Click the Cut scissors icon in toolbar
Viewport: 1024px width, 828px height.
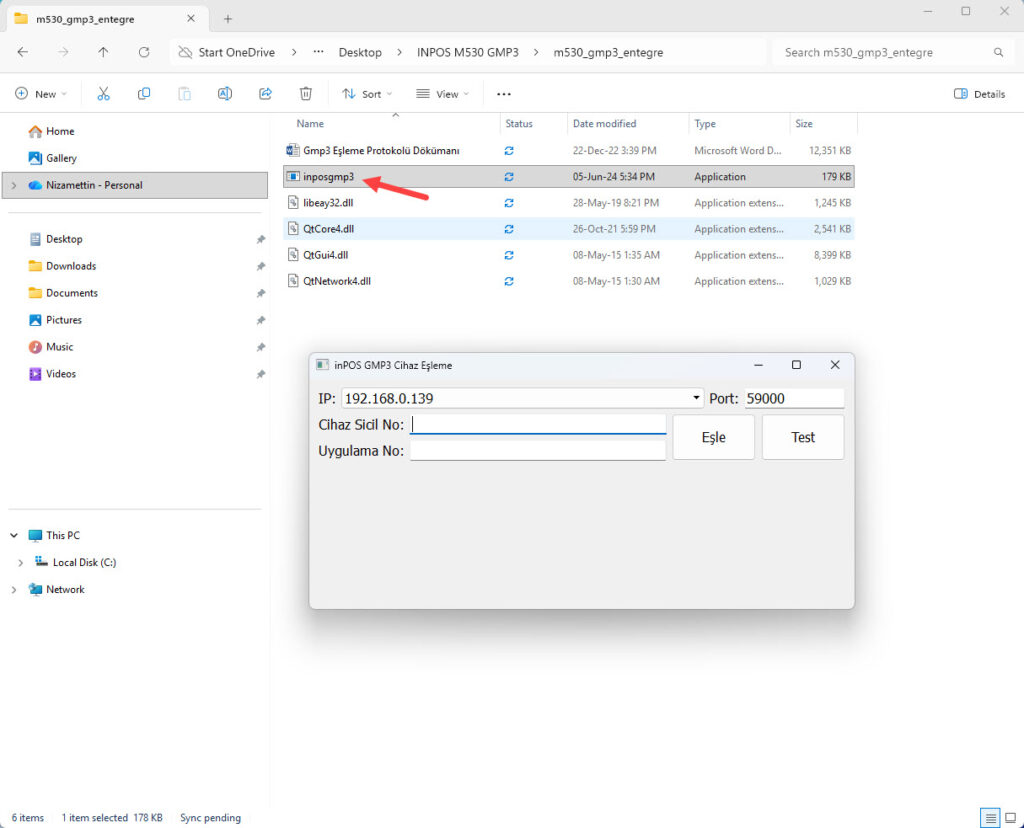coord(103,94)
